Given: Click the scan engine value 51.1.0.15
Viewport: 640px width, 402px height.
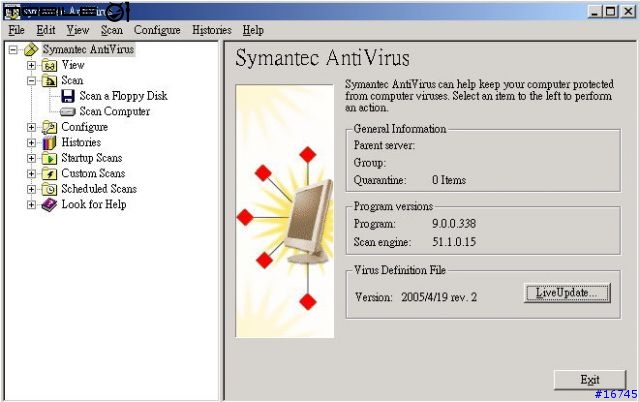Looking at the screenshot, I should pos(454,242).
